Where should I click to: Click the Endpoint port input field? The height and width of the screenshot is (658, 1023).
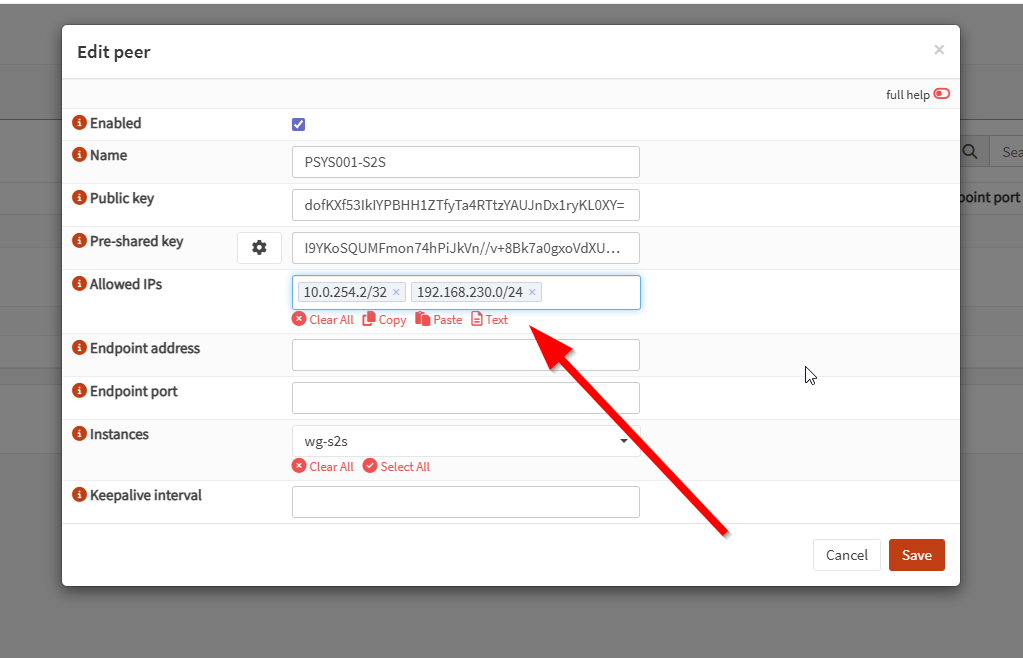[465, 398]
